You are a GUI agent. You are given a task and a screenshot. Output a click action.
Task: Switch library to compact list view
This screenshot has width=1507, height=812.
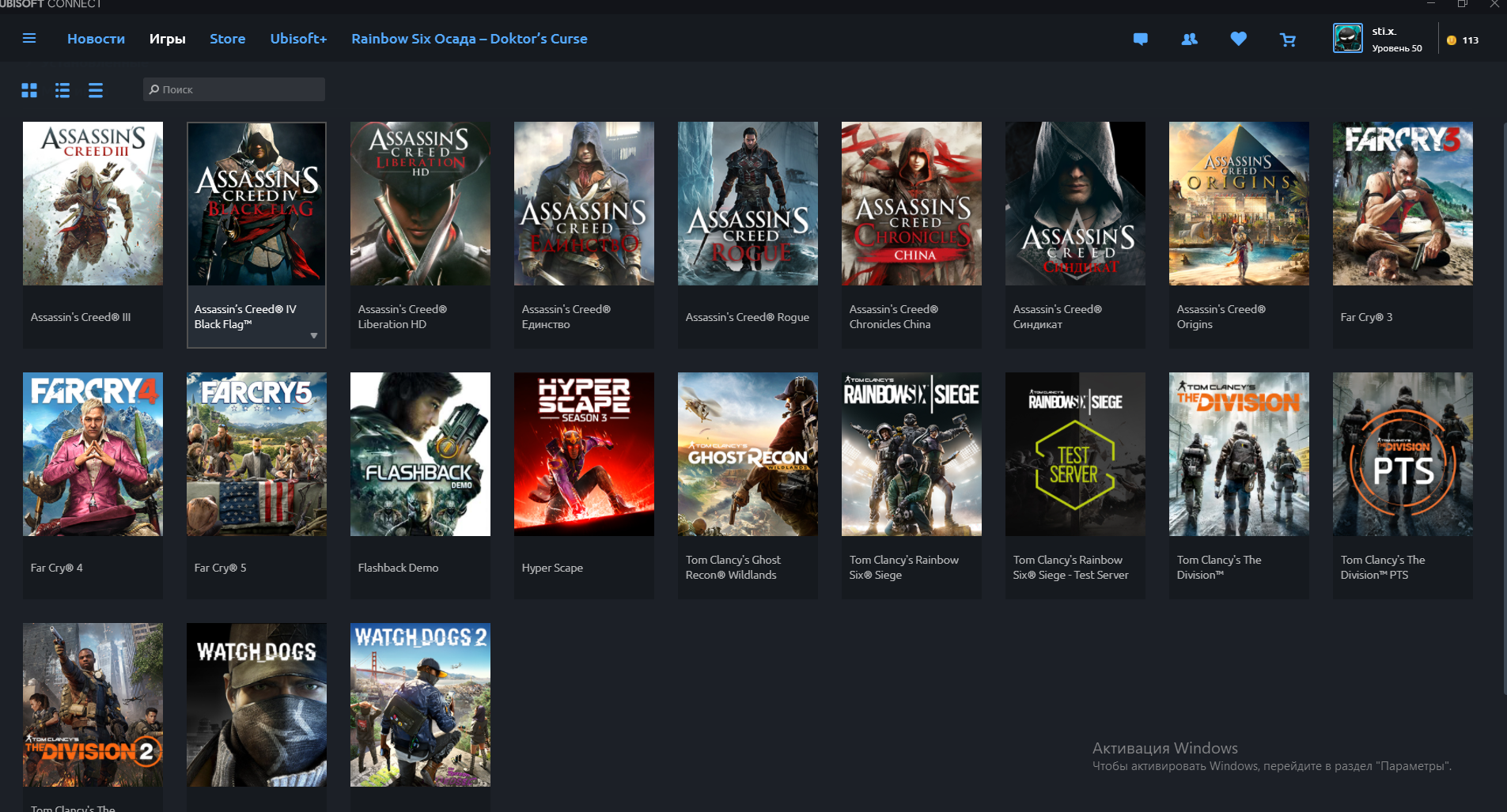click(x=95, y=90)
